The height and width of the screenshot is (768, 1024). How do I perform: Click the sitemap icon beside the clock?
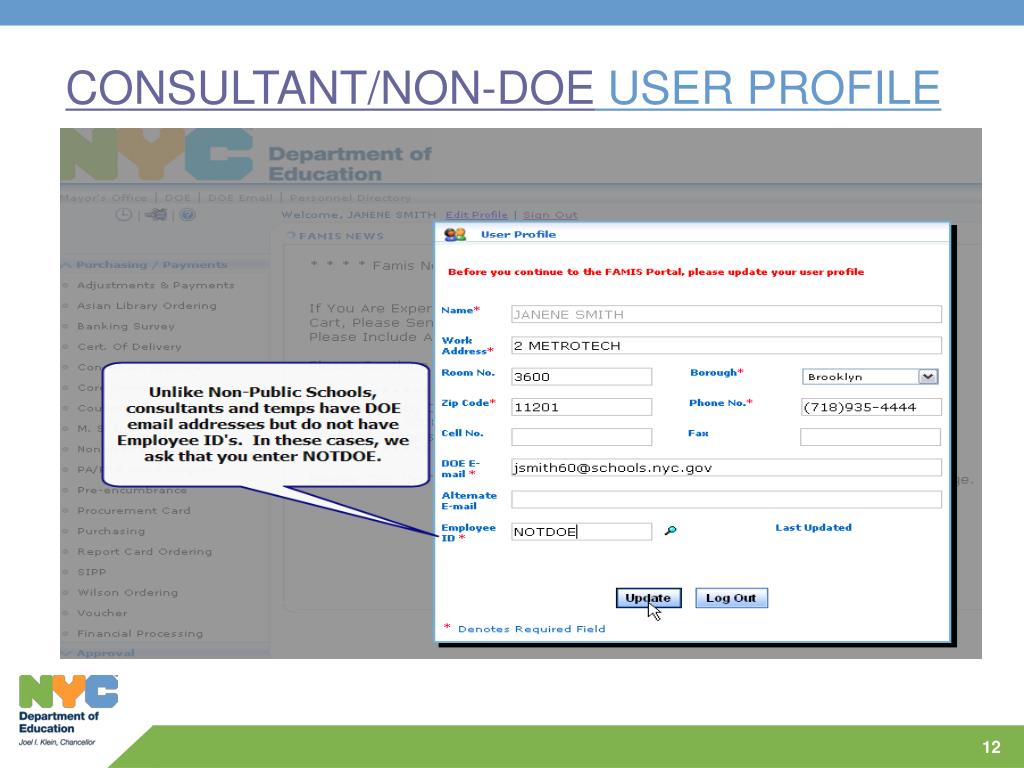coord(155,215)
